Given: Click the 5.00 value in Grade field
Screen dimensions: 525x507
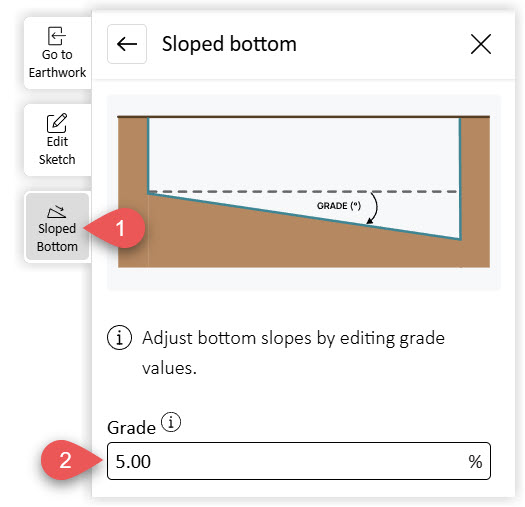Looking at the screenshot, I should pos(133,462).
